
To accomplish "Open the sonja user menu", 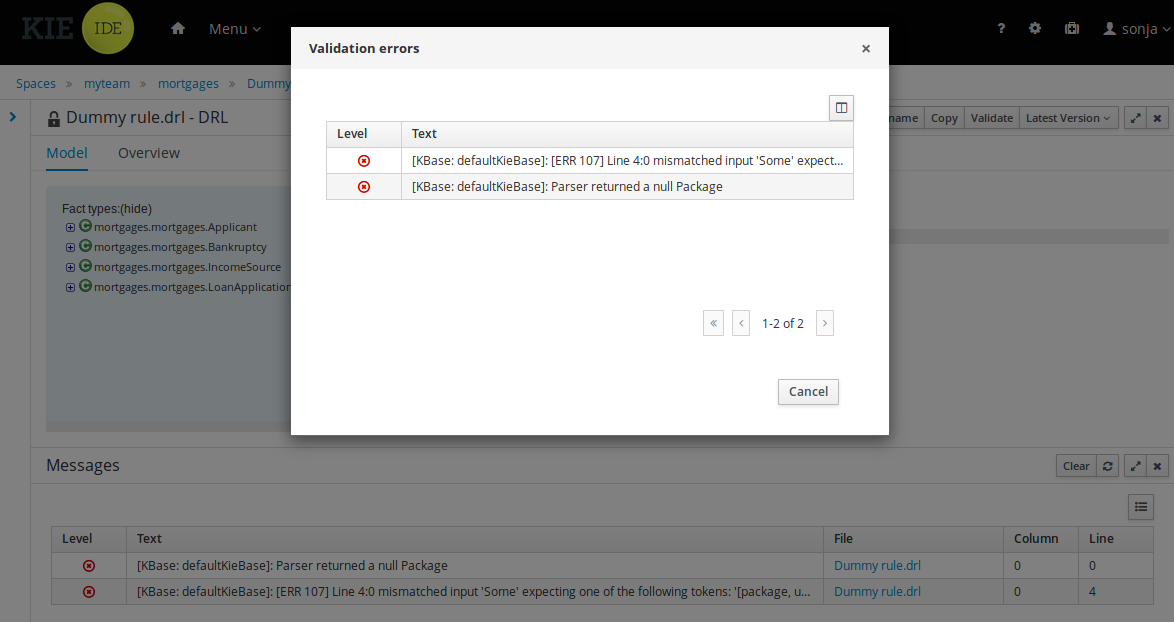I will (x=1137, y=29).
